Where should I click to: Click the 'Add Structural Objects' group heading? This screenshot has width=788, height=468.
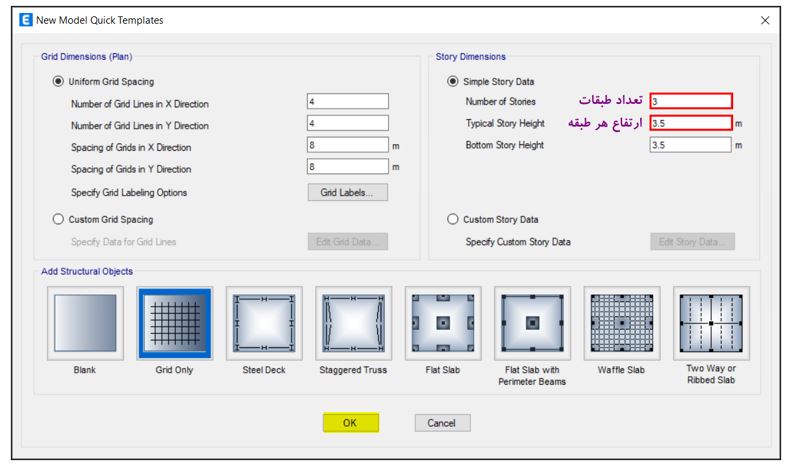pyautogui.click(x=87, y=271)
